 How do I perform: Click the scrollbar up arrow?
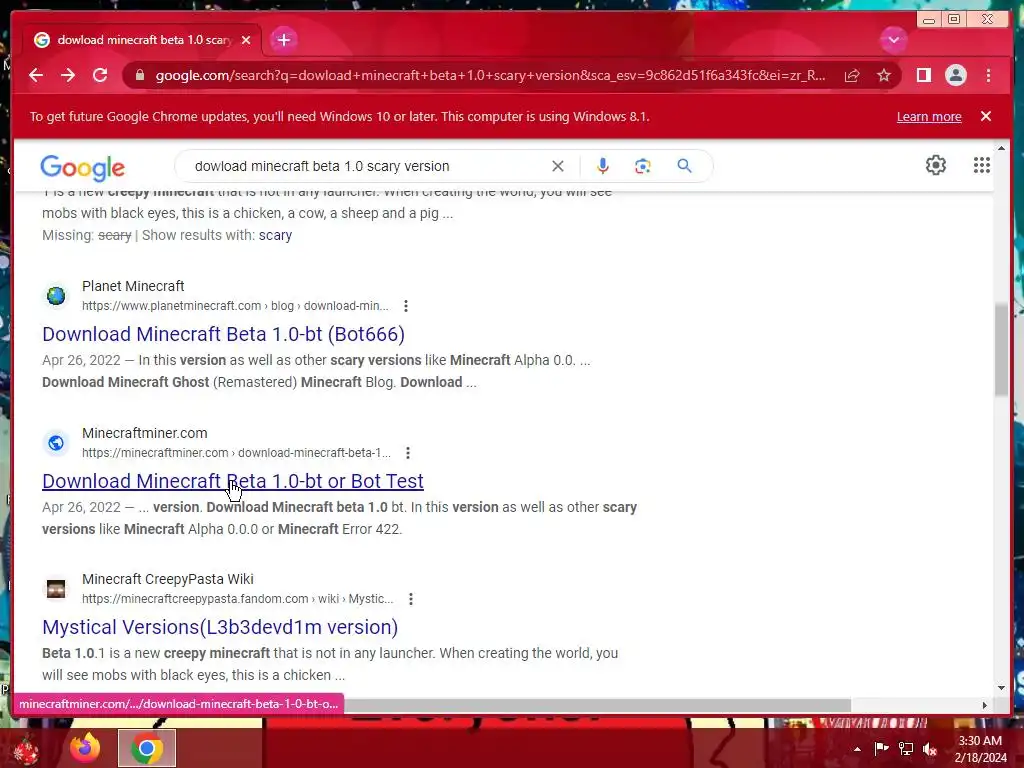pyautogui.click(x=1001, y=149)
